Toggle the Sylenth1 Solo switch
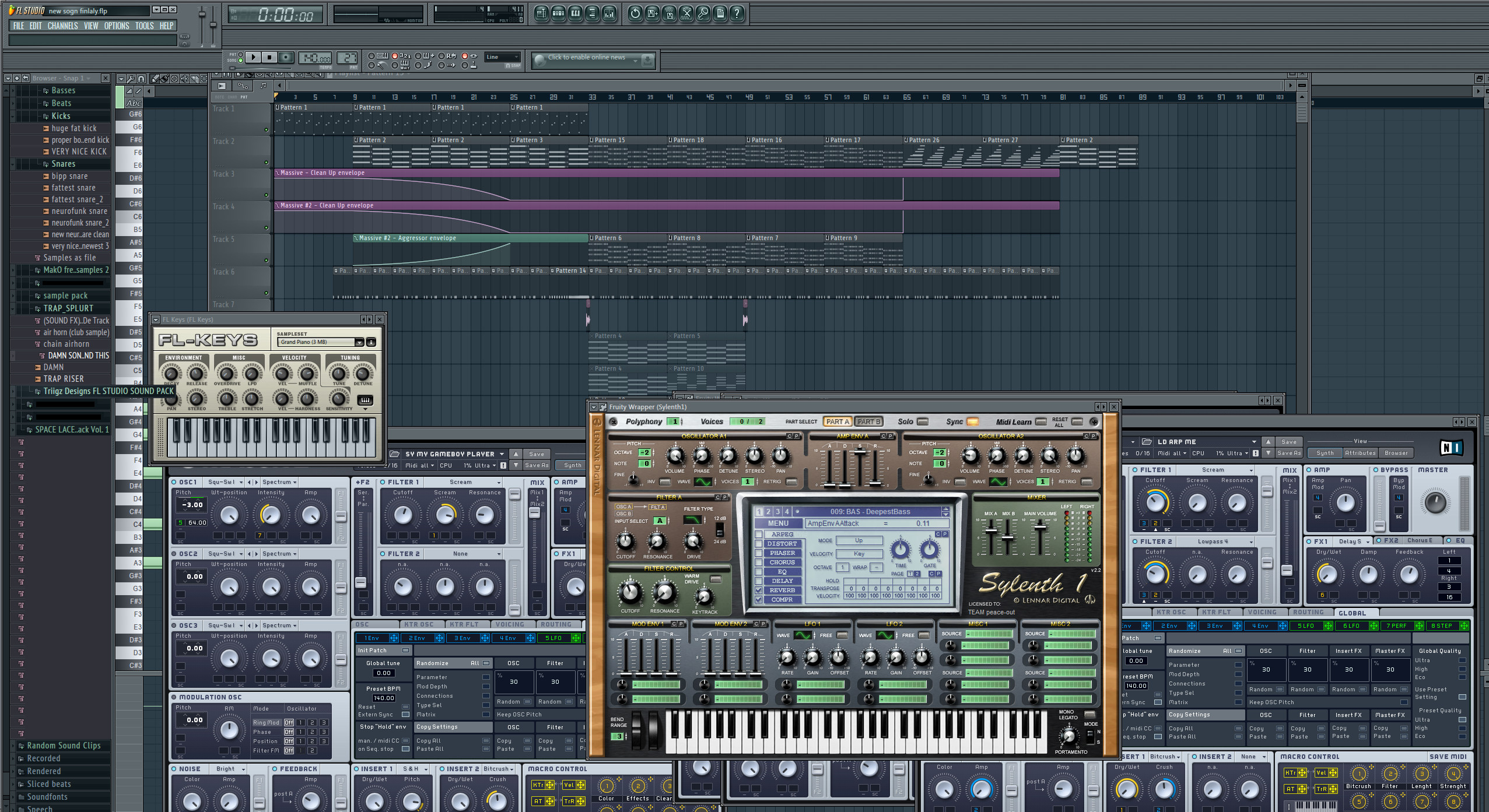Image resolution: width=1489 pixels, height=812 pixels. pyautogui.click(x=922, y=421)
